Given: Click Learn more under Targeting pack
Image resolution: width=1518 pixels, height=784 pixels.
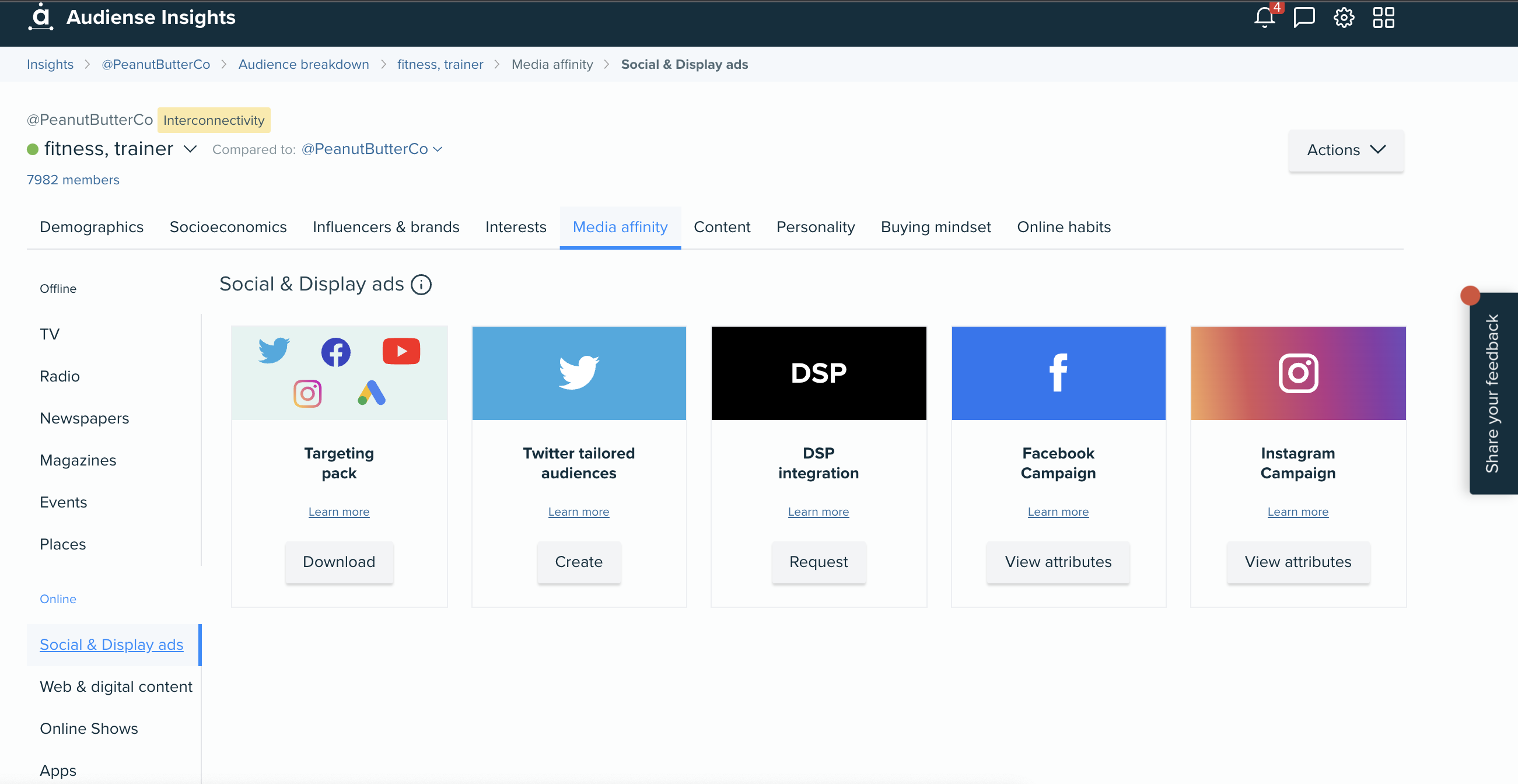Looking at the screenshot, I should 339,512.
